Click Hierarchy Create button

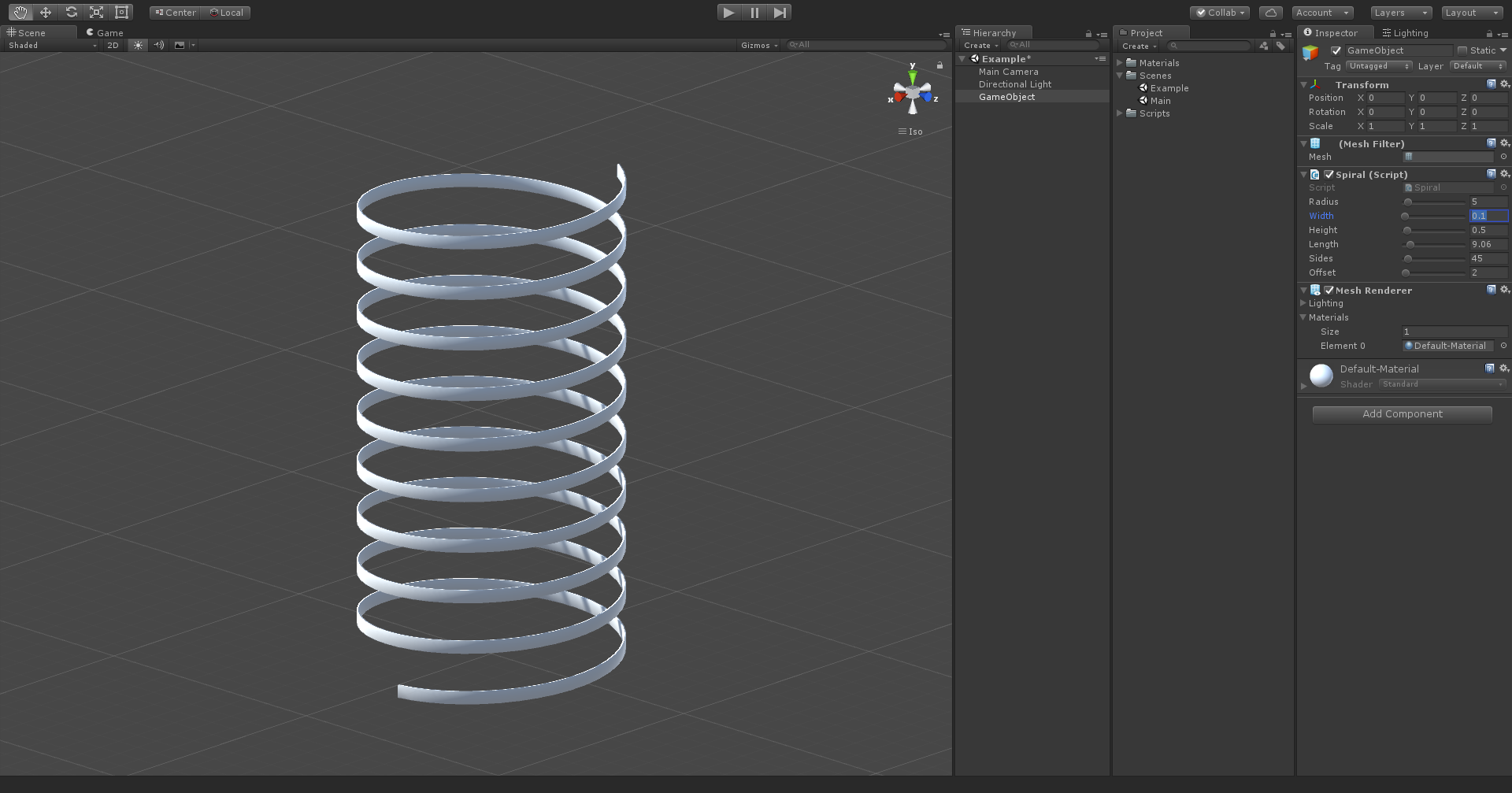(980, 46)
